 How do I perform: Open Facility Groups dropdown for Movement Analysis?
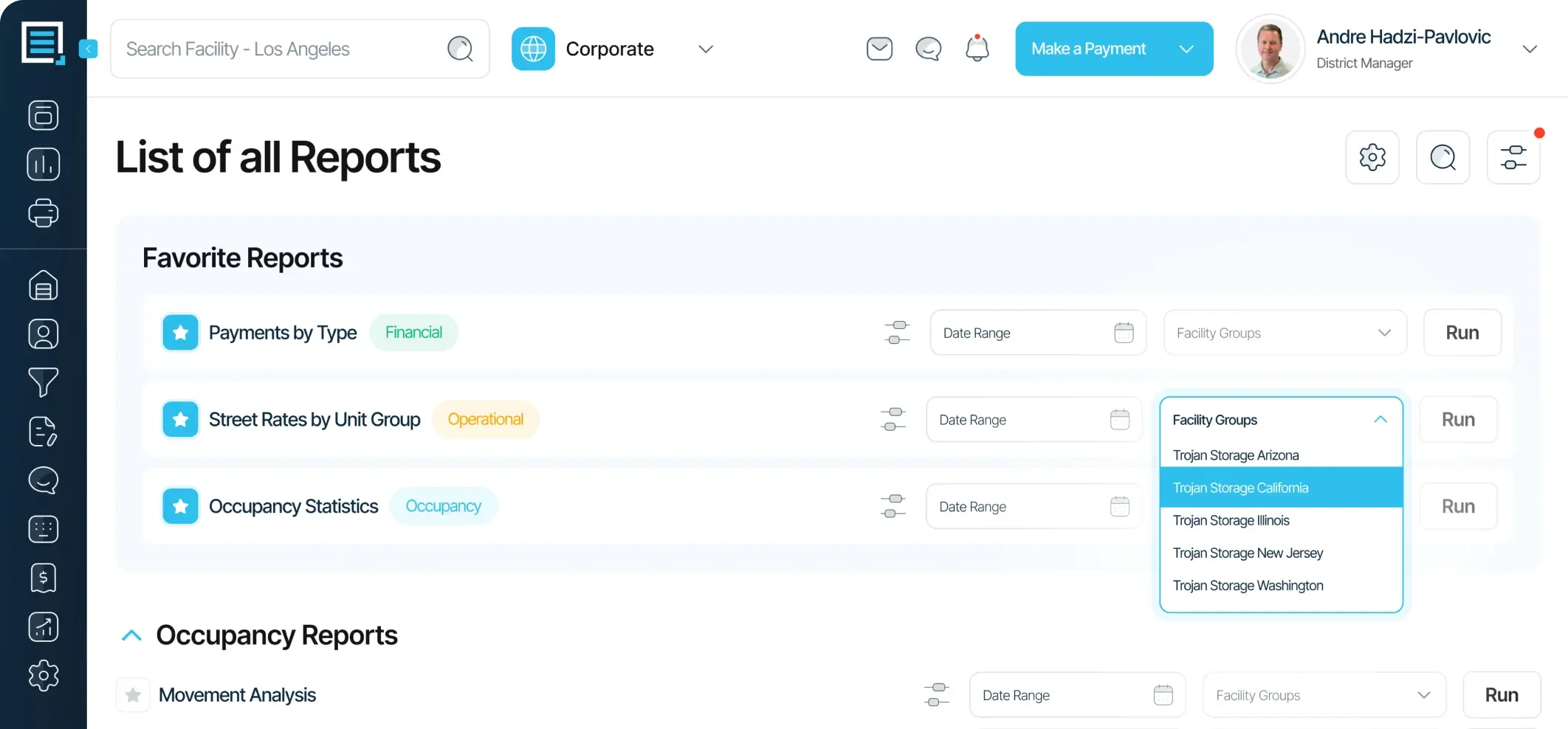1324,695
